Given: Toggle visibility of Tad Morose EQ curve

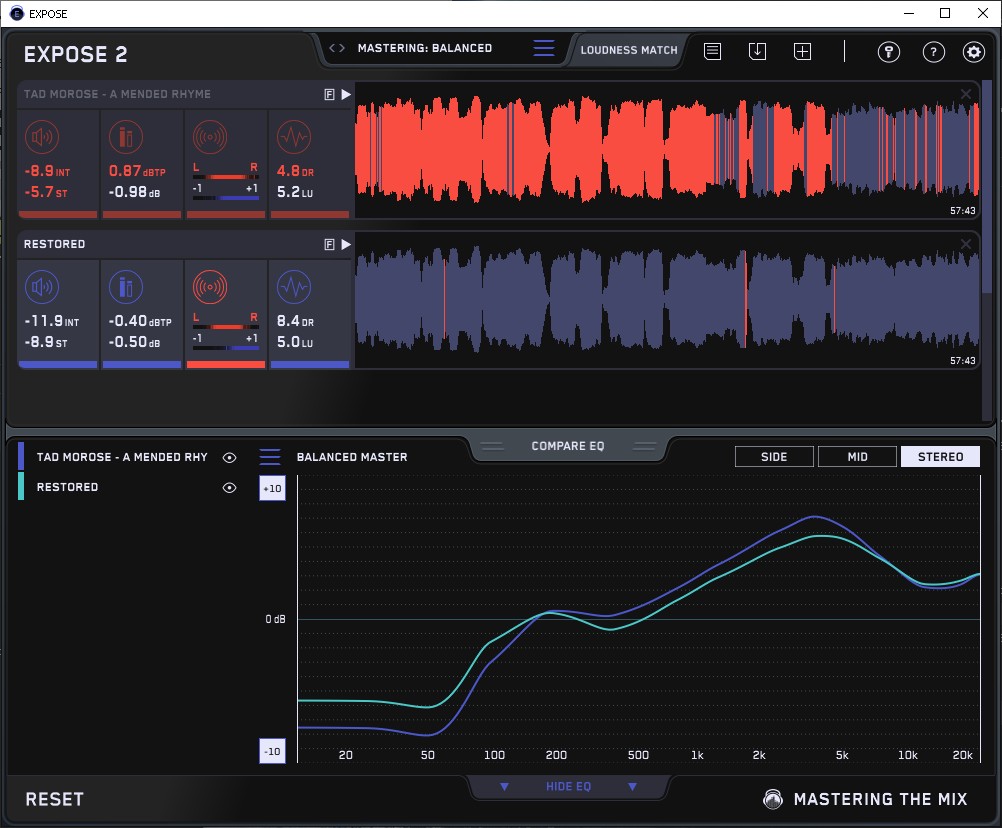Looking at the screenshot, I should (230, 457).
